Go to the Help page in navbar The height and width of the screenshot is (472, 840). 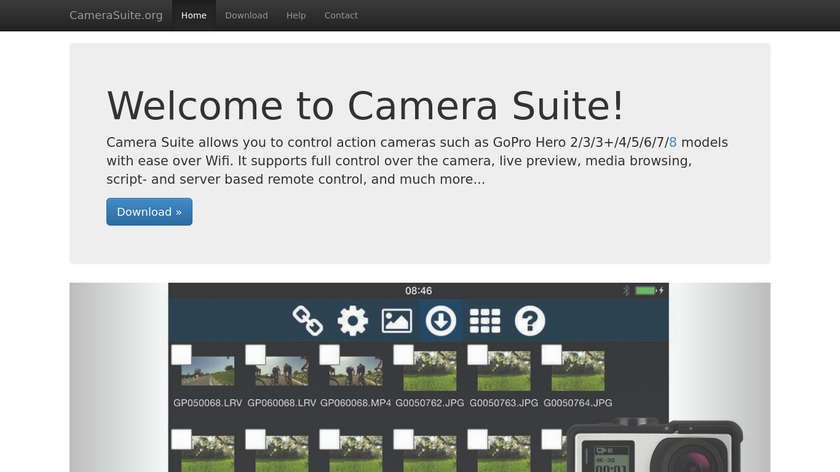pyautogui.click(x=296, y=16)
